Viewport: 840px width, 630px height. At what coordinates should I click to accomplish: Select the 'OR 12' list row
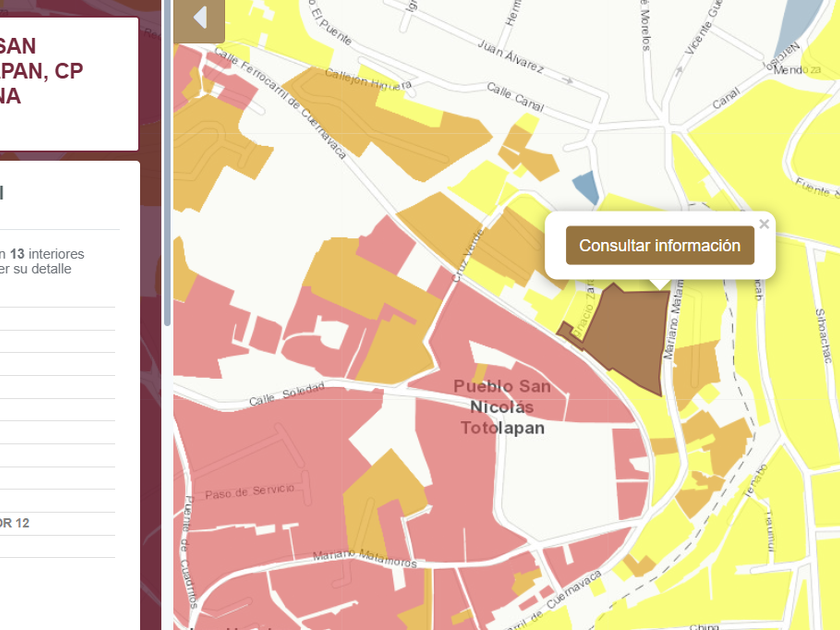(x=57, y=523)
